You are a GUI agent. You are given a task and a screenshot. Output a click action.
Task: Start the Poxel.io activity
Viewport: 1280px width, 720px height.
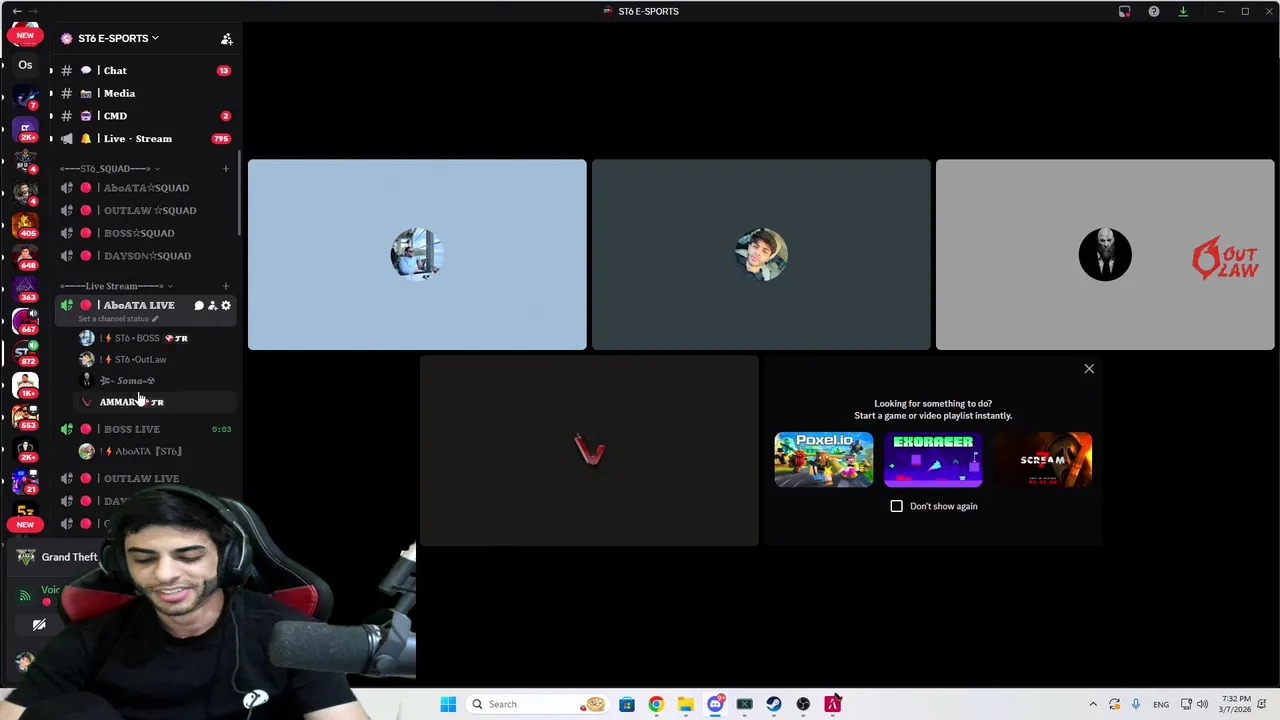(823, 459)
